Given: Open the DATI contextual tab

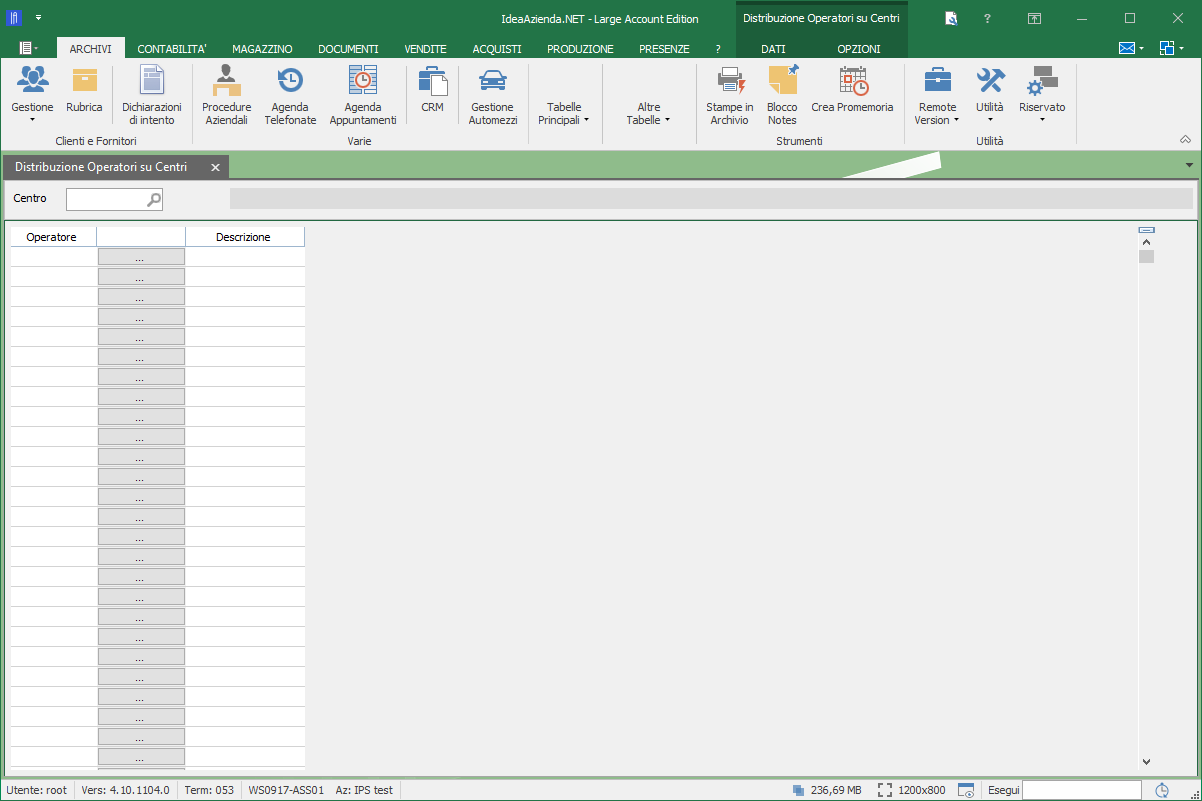Looking at the screenshot, I should click(x=773, y=48).
